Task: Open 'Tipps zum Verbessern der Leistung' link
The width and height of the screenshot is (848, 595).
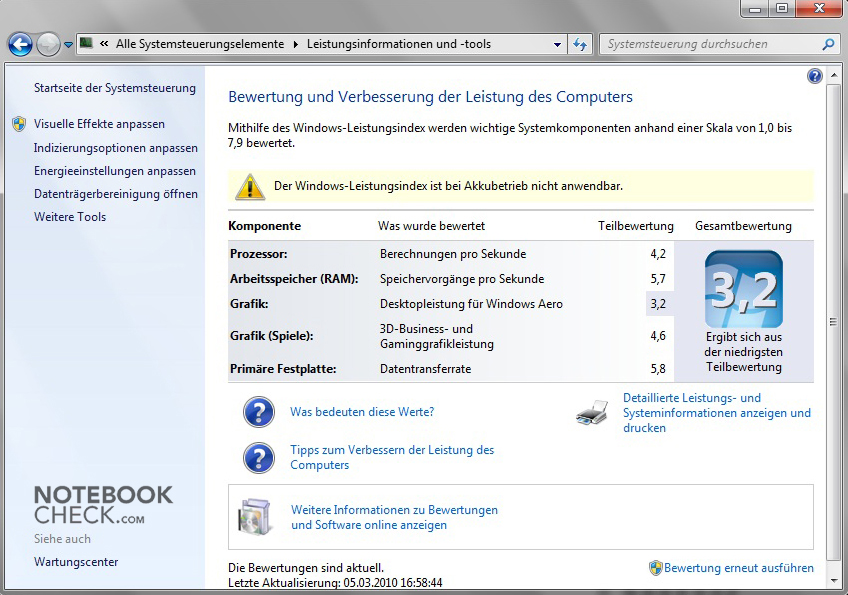Action: click(x=392, y=458)
